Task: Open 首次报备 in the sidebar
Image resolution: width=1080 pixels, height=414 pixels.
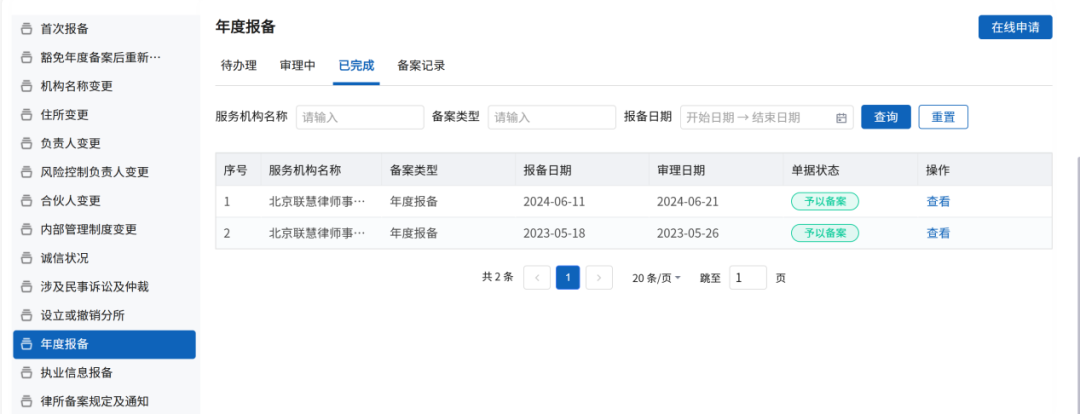Action: coord(104,29)
